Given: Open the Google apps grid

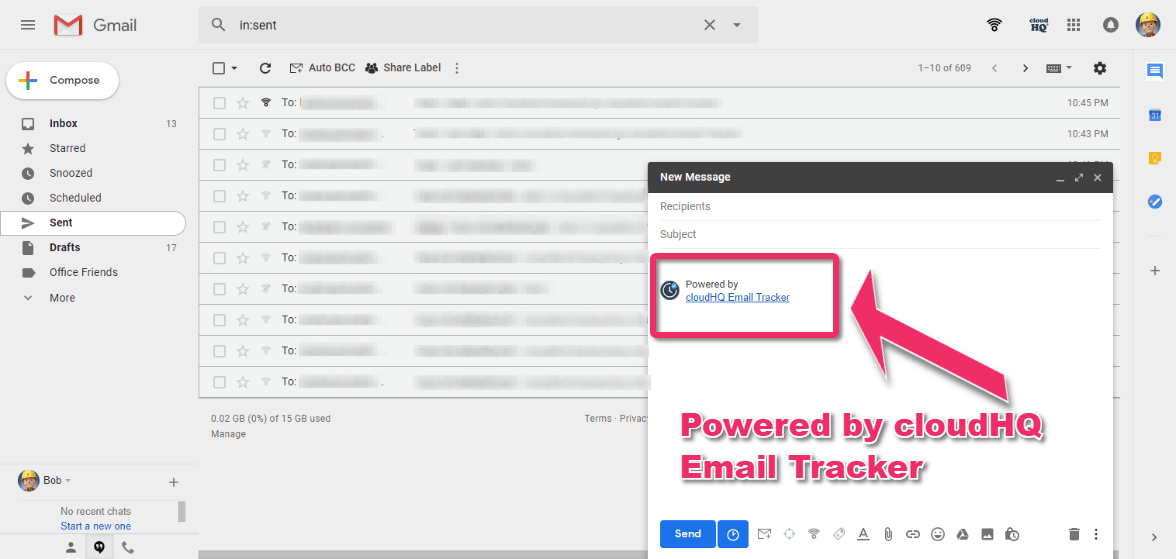Looking at the screenshot, I should pyautogui.click(x=1074, y=25).
